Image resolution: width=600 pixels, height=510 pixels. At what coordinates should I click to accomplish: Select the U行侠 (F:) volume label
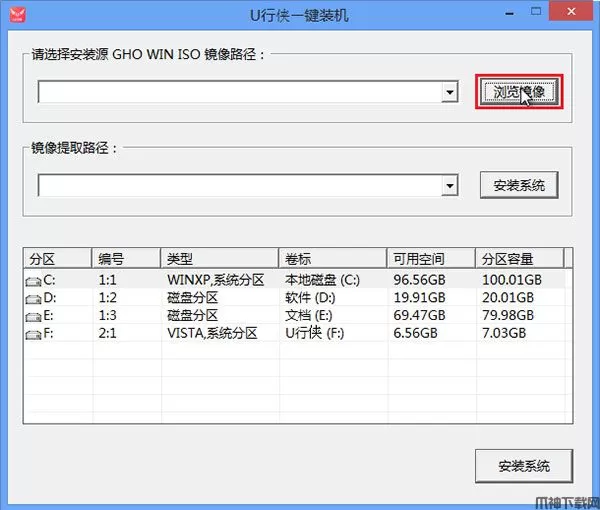coord(315,333)
